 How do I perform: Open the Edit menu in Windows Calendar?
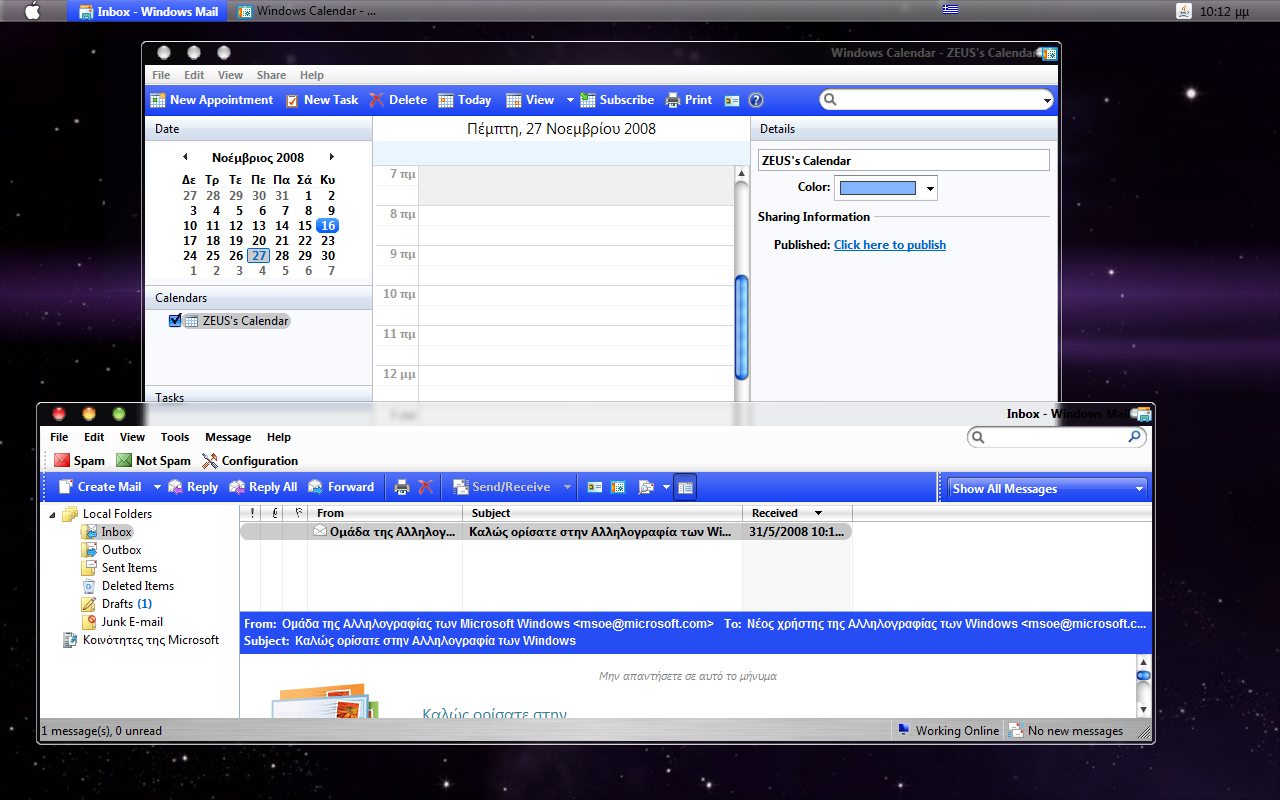(x=194, y=75)
